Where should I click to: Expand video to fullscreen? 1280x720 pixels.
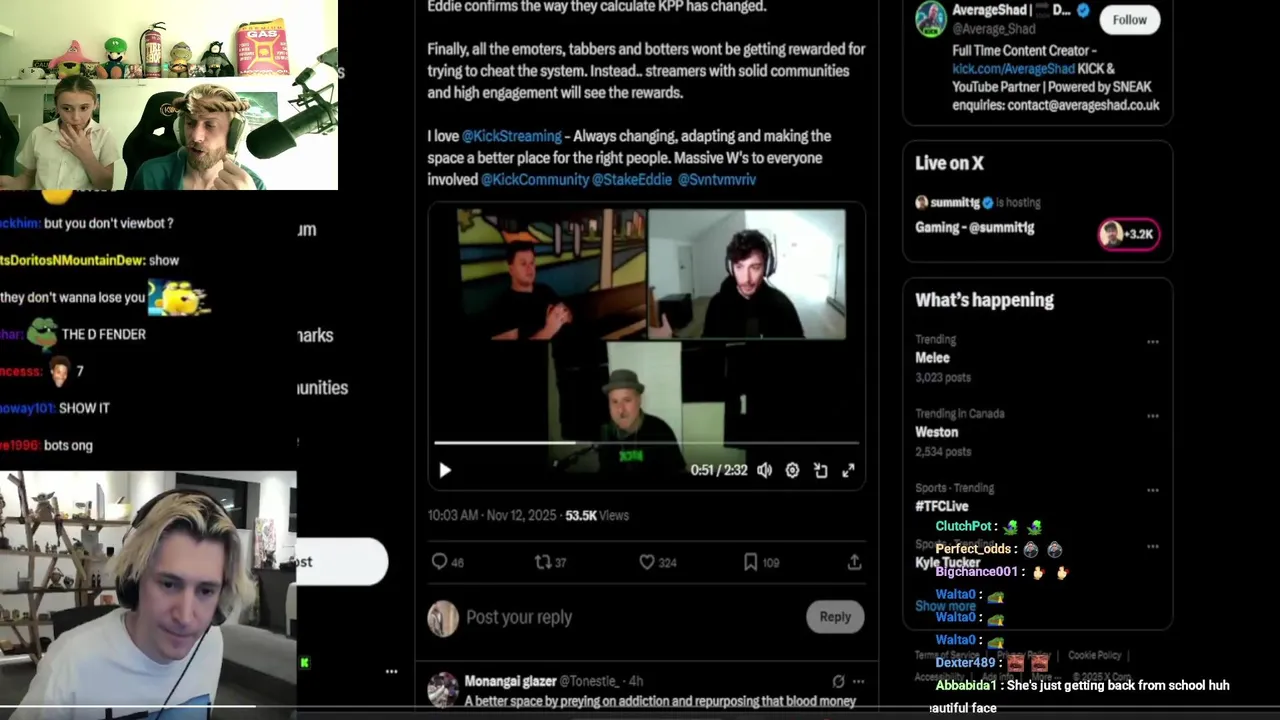click(x=848, y=470)
